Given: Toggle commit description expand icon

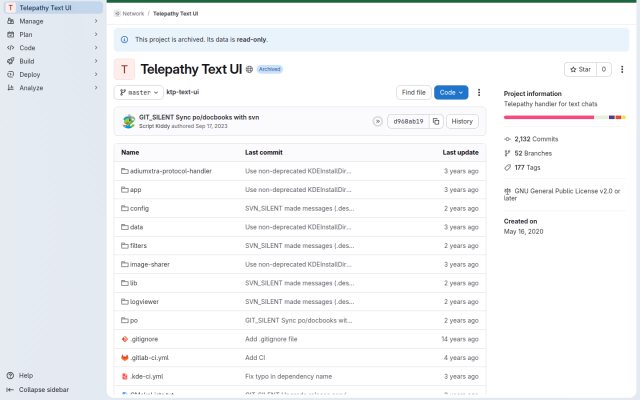Looking at the screenshot, I should click(378, 122).
